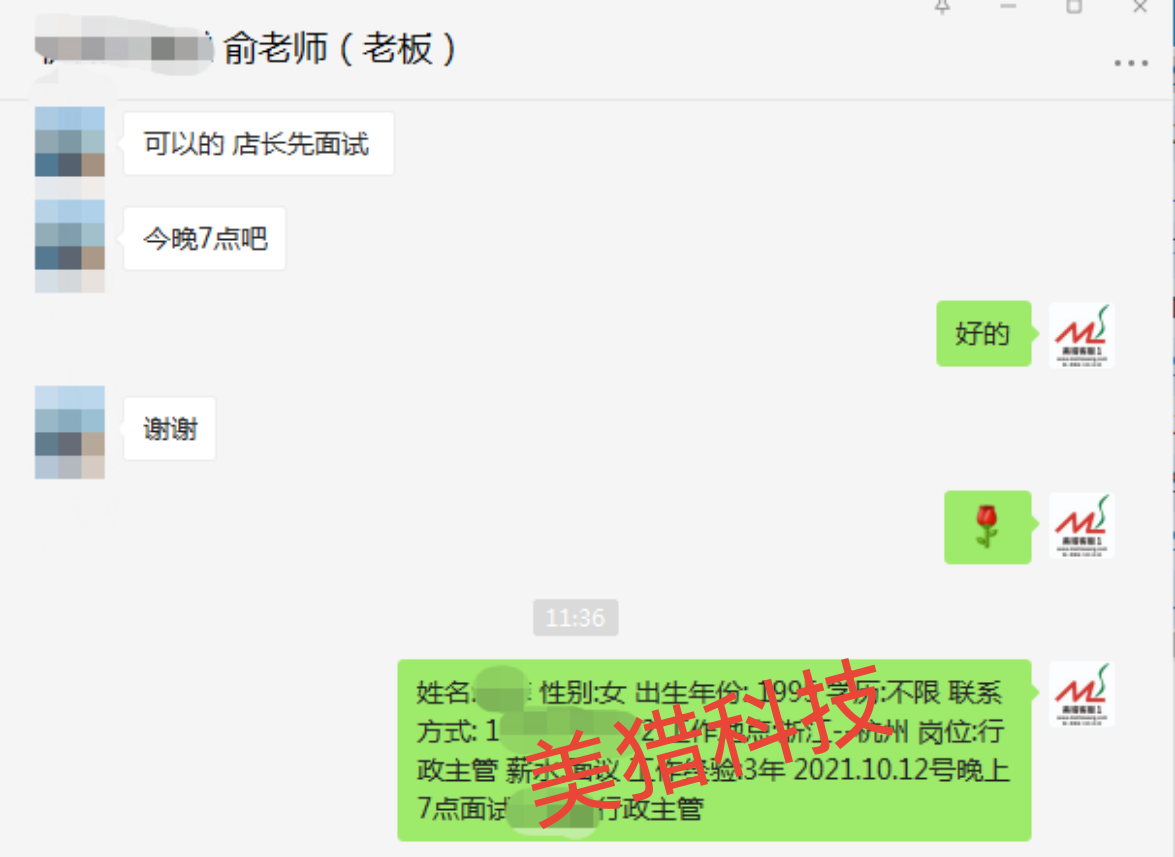The width and height of the screenshot is (1175, 857).
Task: Select the 可以的 店长先面试 message bubble
Action: coord(259,144)
